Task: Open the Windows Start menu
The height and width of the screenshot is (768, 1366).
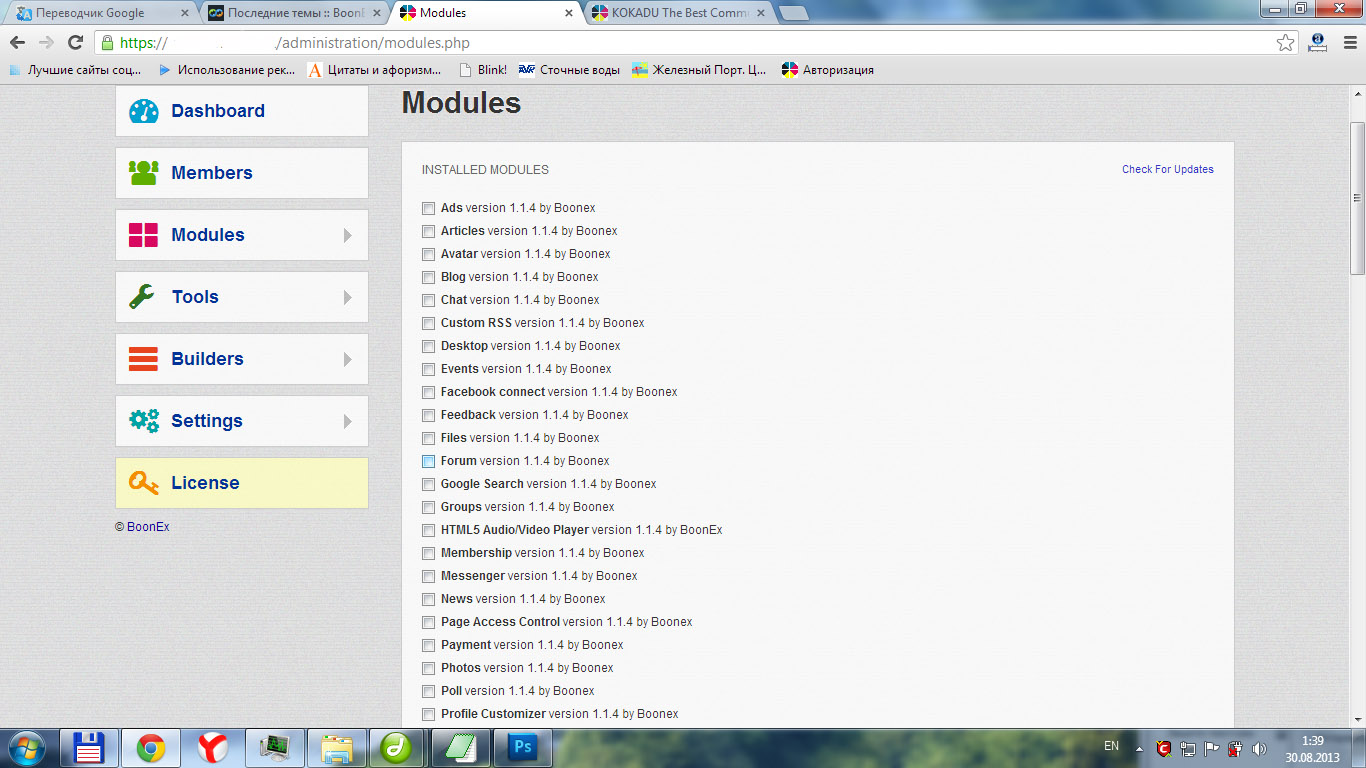Action: [25, 747]
